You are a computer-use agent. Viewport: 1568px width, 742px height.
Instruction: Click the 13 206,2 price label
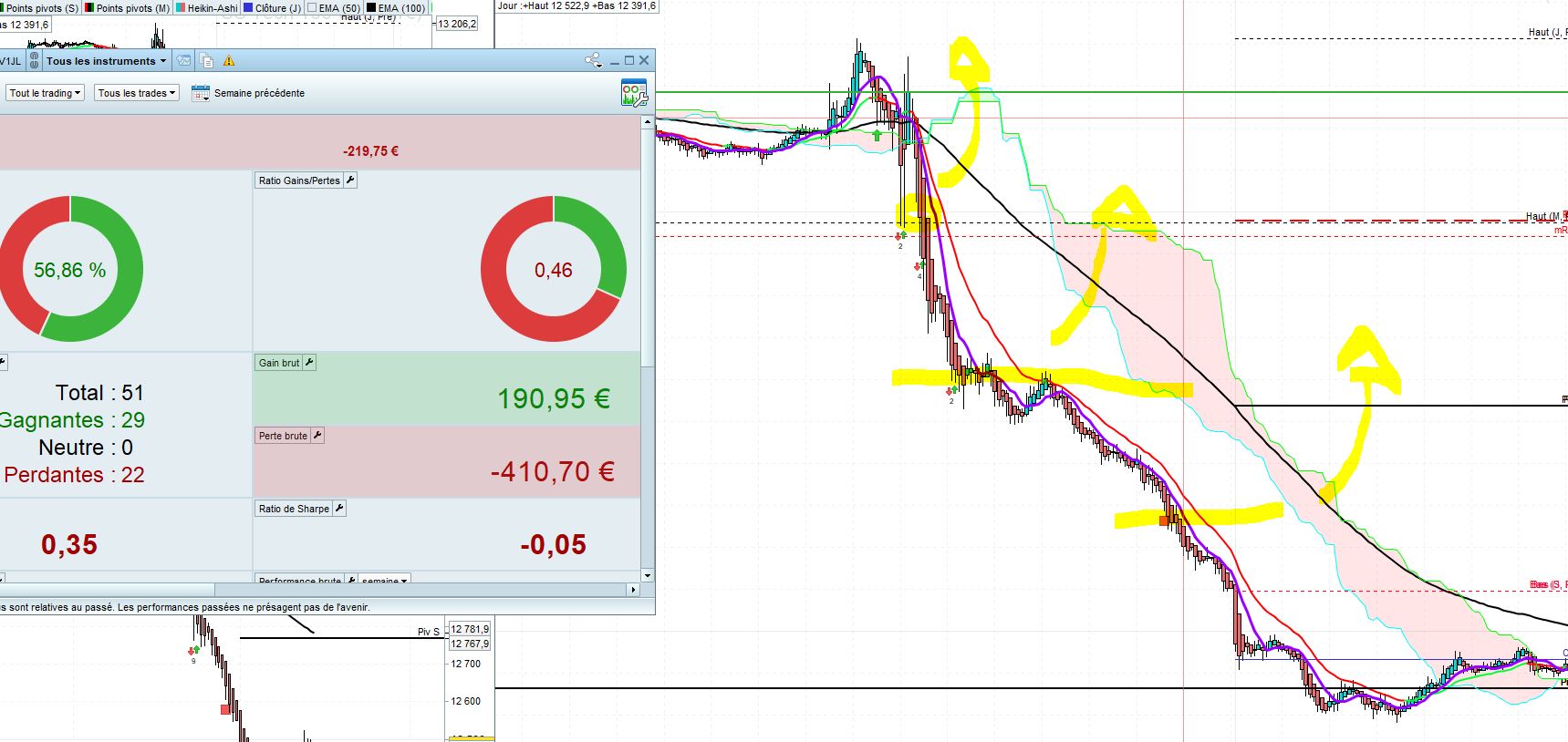pyautogui.click(x=457, y=24)
